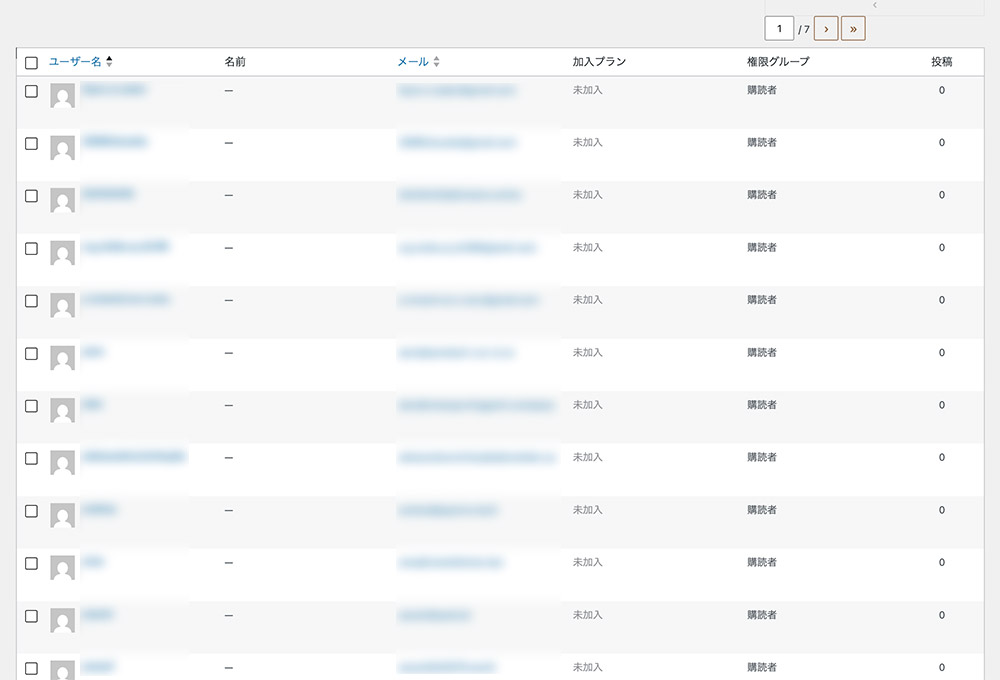Click the 加入プラン column header
1000x680 pixels.
coord(599,61)
